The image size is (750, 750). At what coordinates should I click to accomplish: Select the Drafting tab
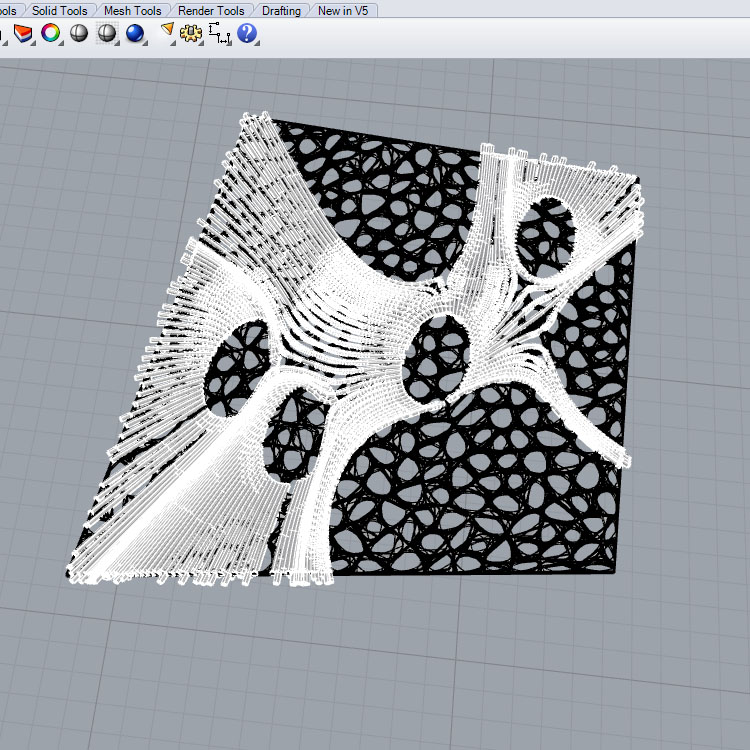pyautogui.click(x=281, y=10)
